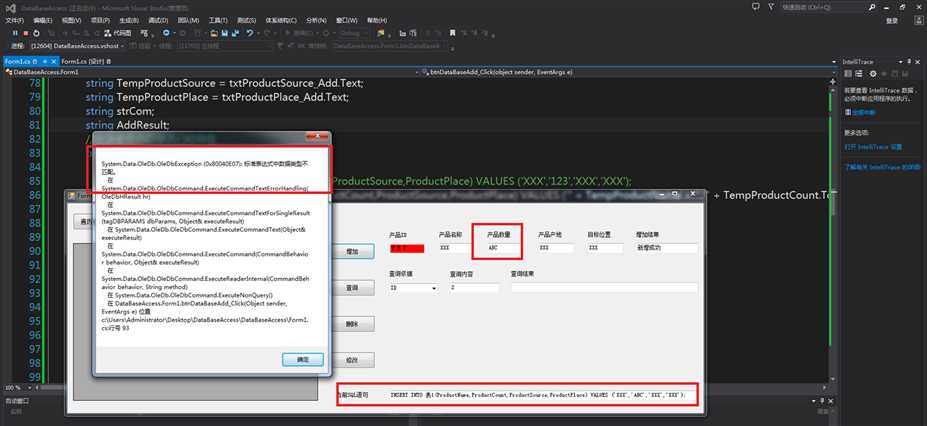Click the restart debugging icon
927x426 pixels.
click(x=37, y=33)
